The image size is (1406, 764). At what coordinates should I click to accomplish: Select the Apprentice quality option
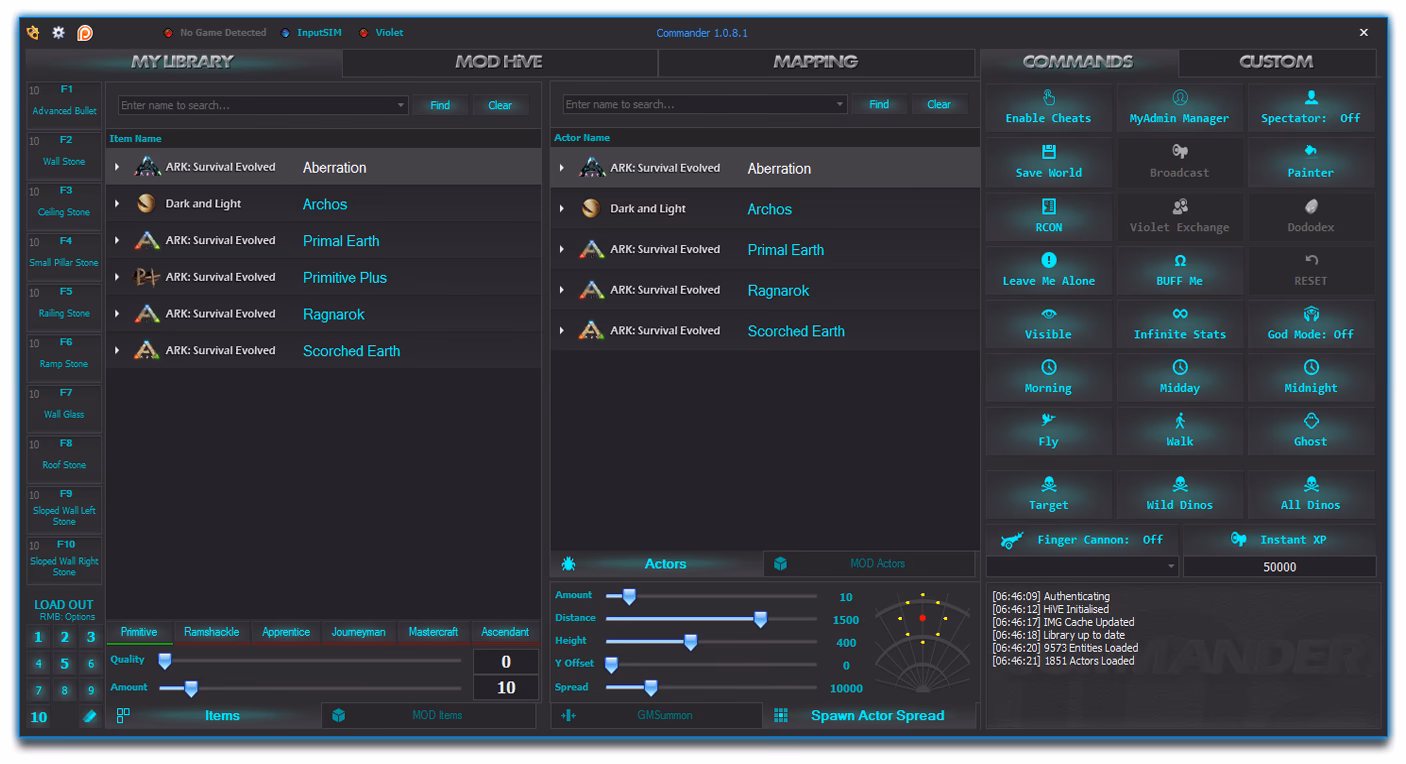286,632
